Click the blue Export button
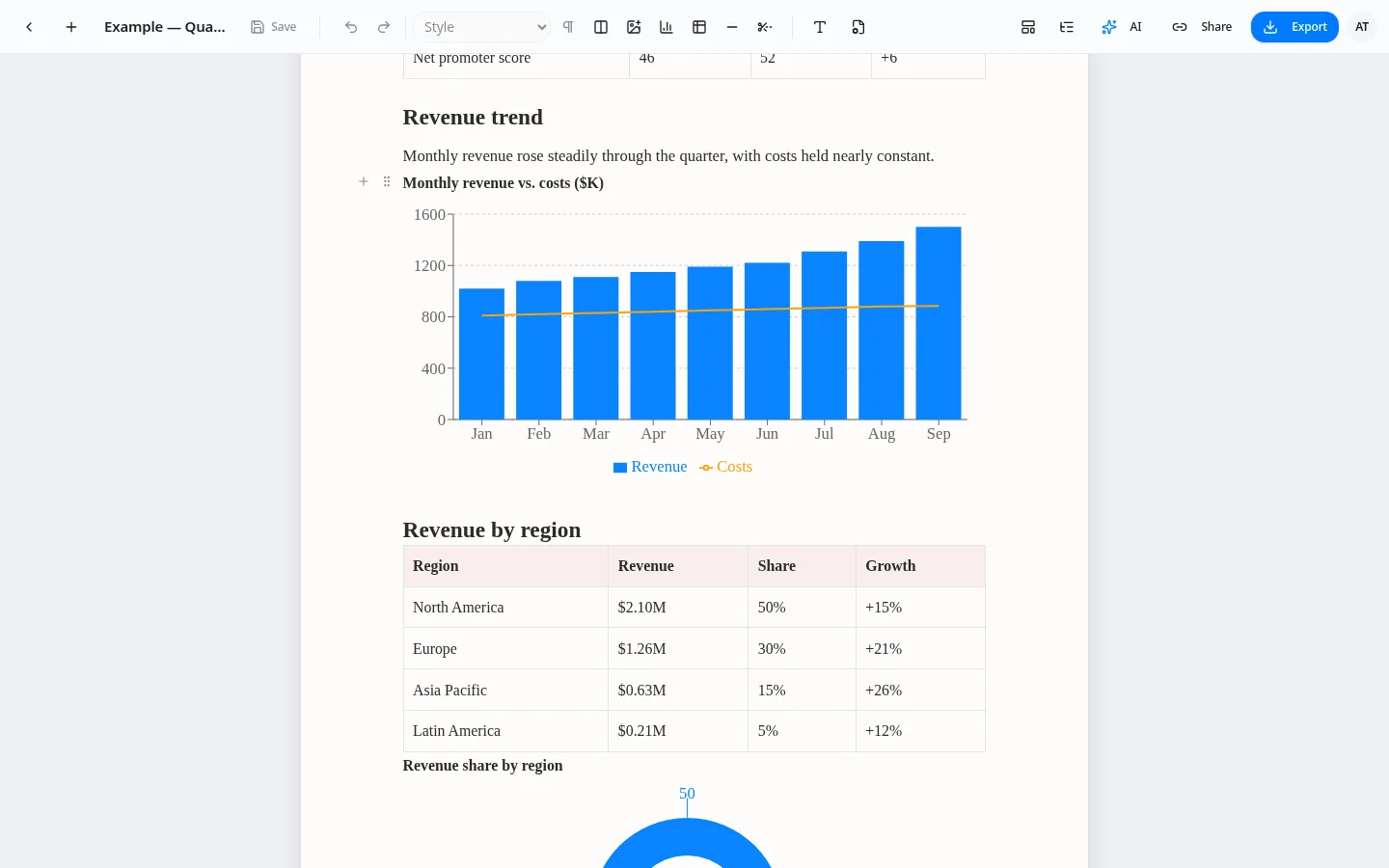This screenshot has width=1389, height=868. click(1294, 27)
